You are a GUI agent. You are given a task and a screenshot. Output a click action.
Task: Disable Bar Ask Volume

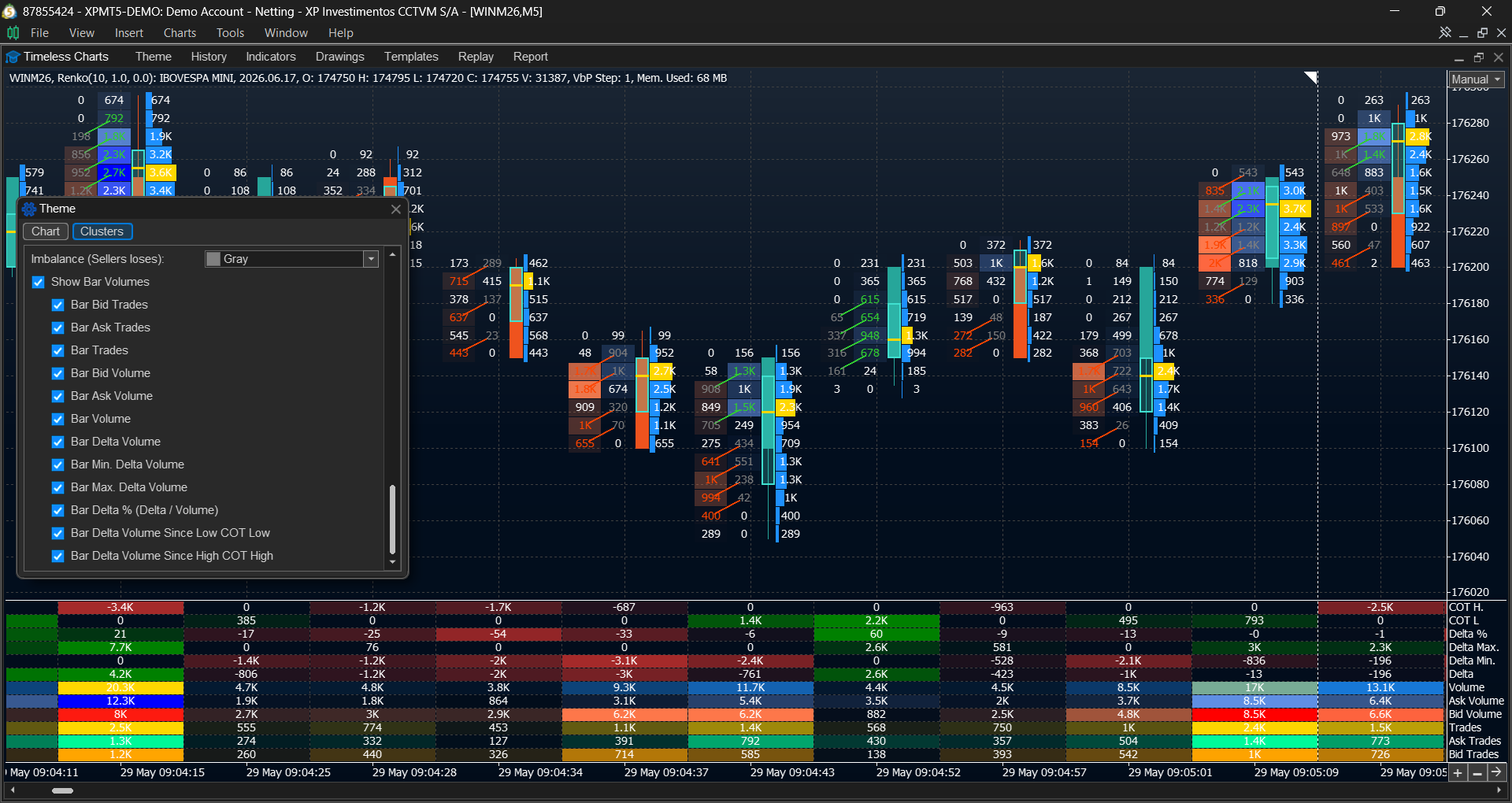[57, 396]
